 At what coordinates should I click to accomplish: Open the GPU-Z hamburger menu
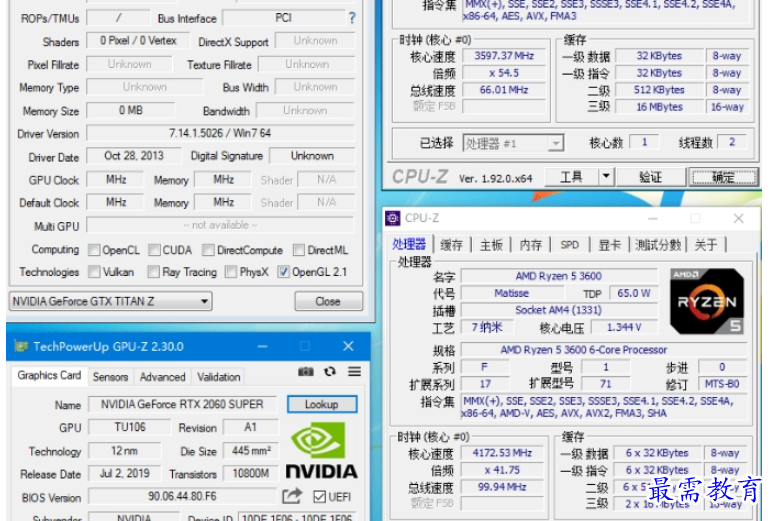click(x=355, y=372)
